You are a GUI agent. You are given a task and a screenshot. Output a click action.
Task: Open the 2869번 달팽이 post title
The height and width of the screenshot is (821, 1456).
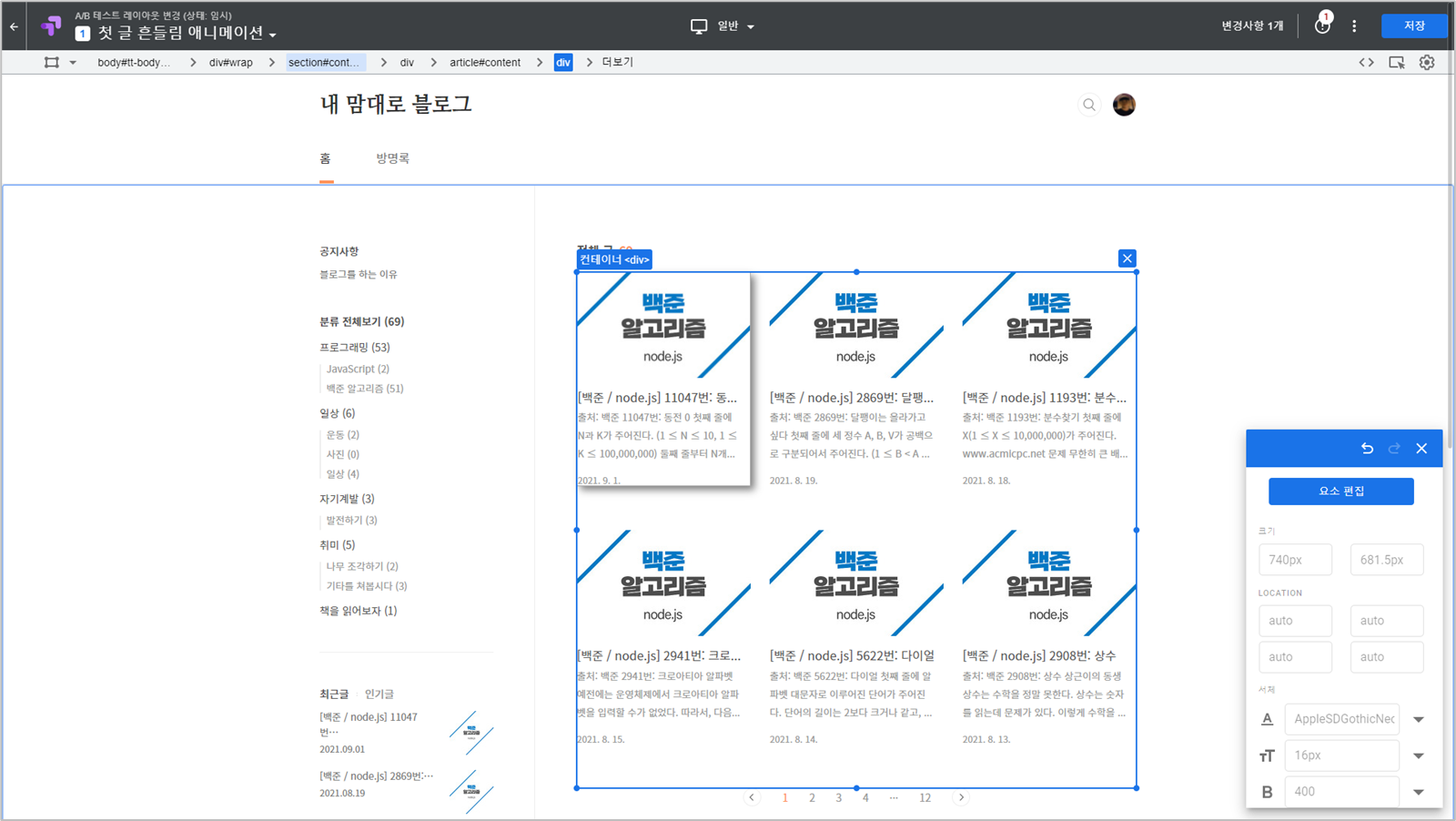pyautogui.click(x=852, y=398)
